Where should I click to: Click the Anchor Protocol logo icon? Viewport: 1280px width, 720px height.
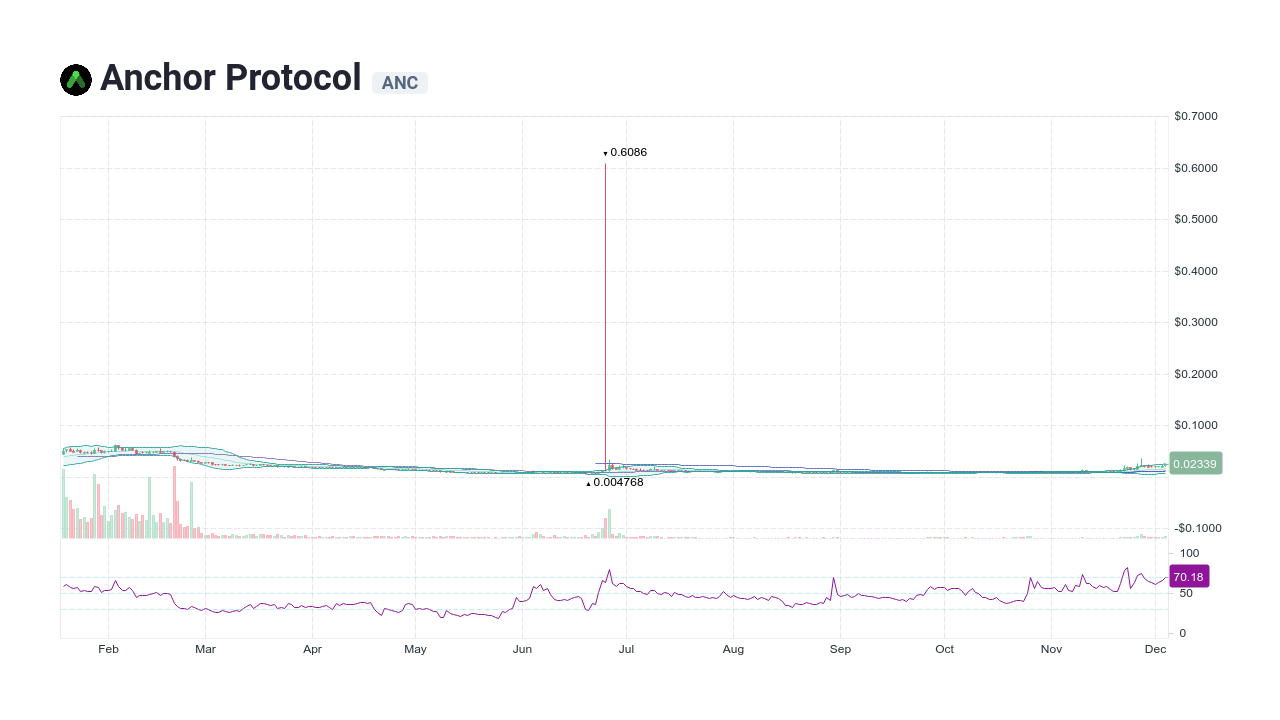tap(75, 79)
